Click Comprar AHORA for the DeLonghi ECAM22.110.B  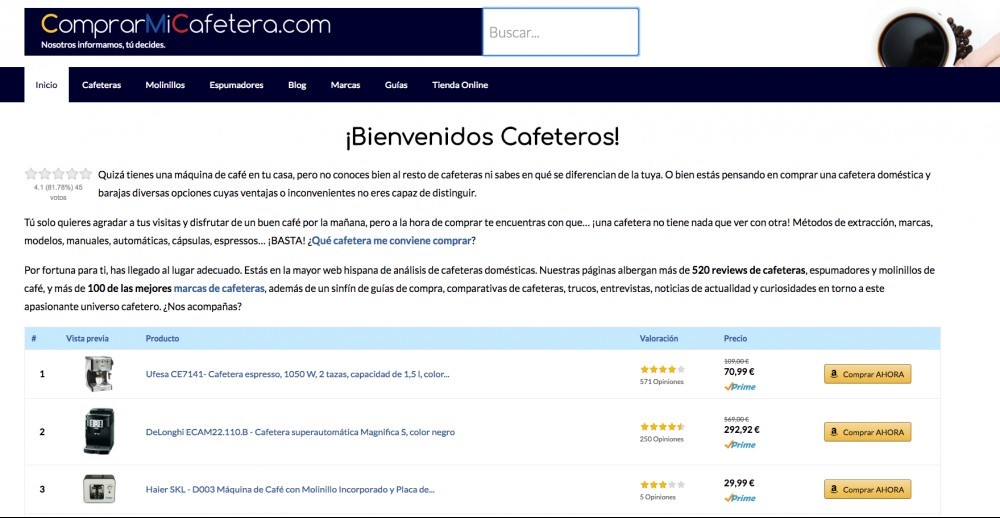867,432
